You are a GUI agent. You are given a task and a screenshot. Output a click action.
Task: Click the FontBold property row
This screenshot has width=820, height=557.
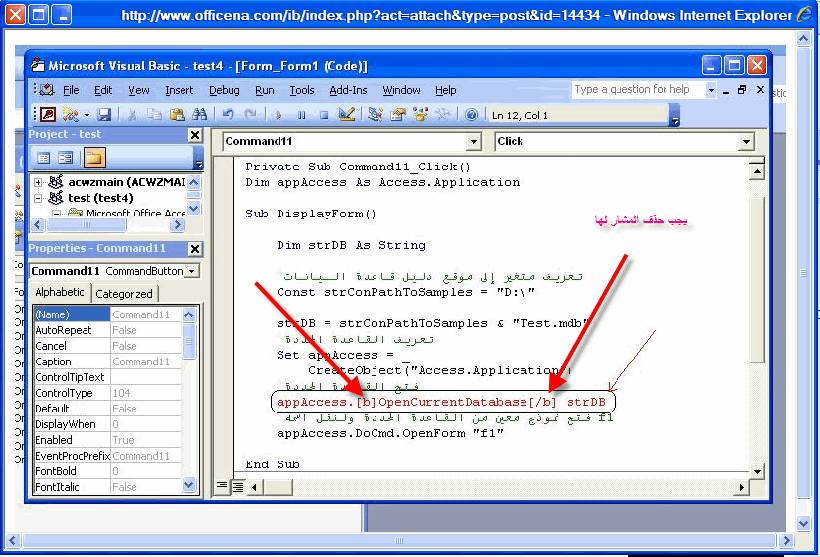107,471
